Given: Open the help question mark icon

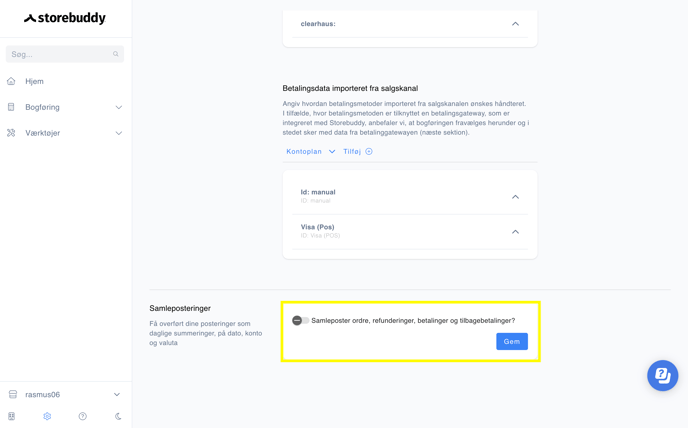Looking at the screenshot, I should pyautogui.click(x=82, y=416).
